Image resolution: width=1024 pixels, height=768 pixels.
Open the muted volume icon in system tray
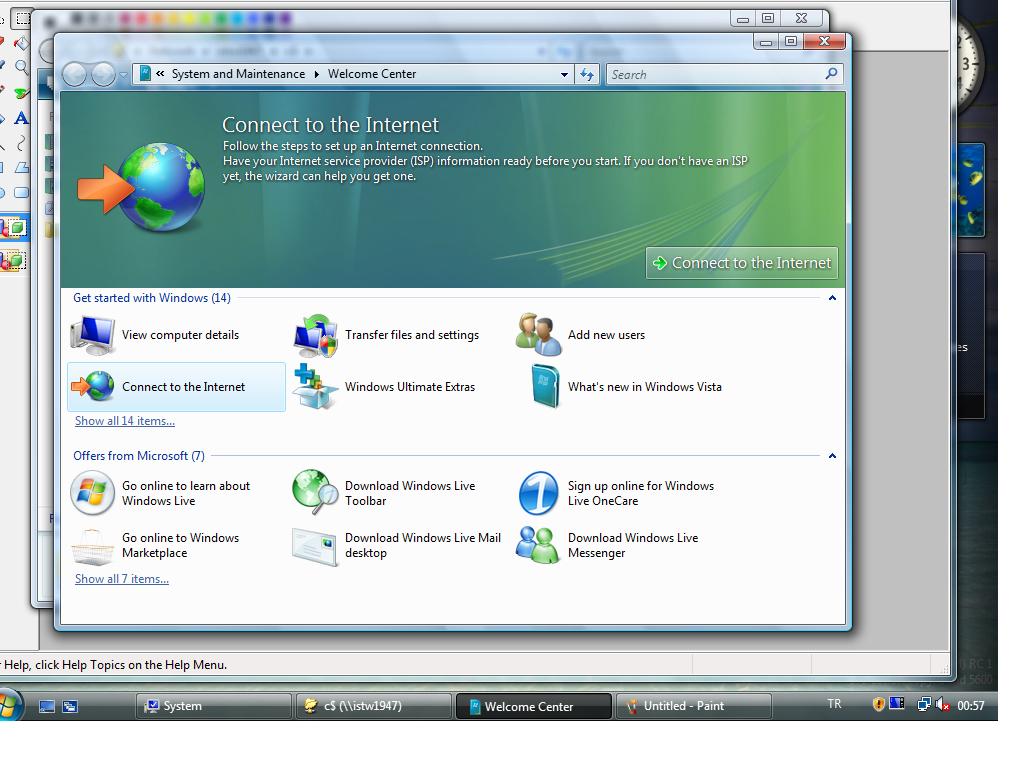pyautogui.click(x=941, y=705)
